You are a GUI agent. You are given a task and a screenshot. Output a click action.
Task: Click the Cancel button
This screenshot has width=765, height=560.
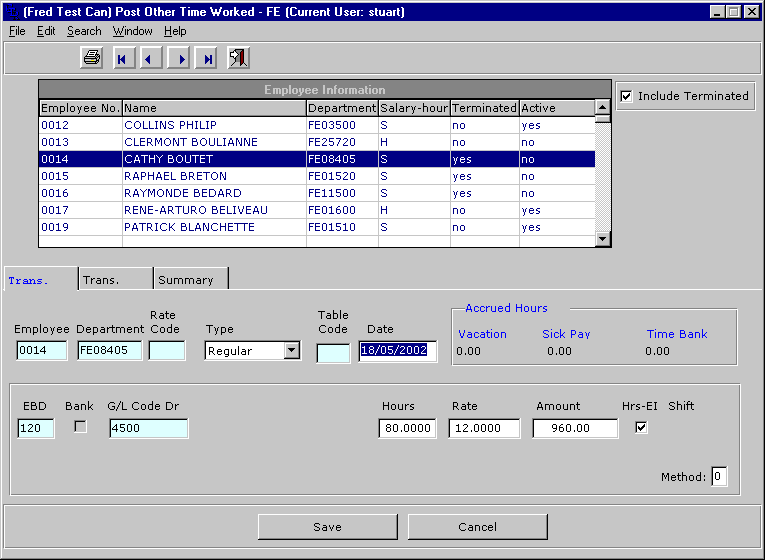[477, 527]
